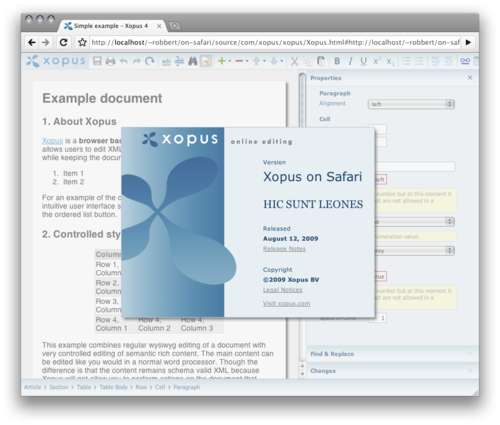Click Article in the breadcrumb path
This screenshot has height=425, width=500.
[x=32, y=387]
